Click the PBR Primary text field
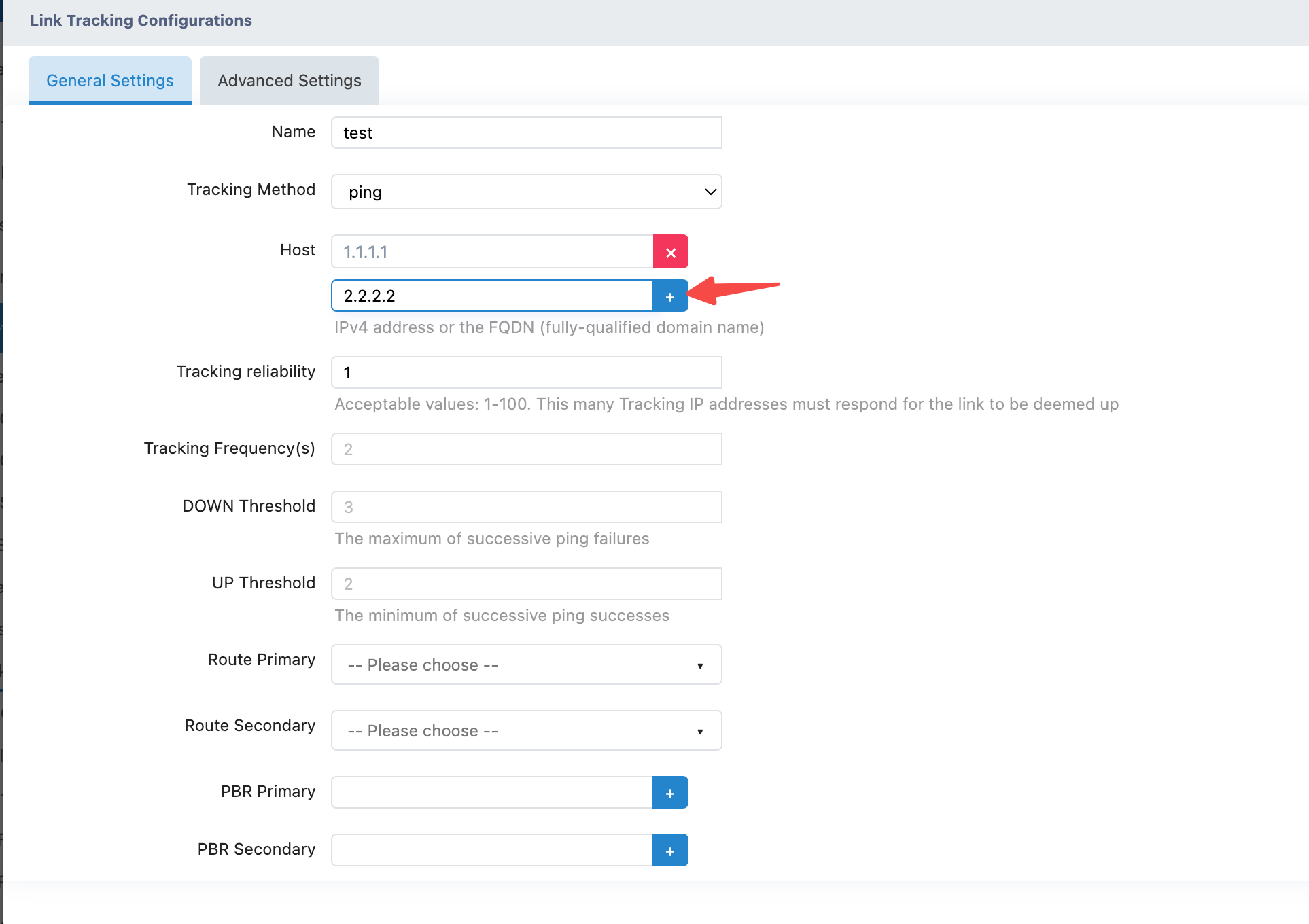1309x924 pixels. coord(491,793)
